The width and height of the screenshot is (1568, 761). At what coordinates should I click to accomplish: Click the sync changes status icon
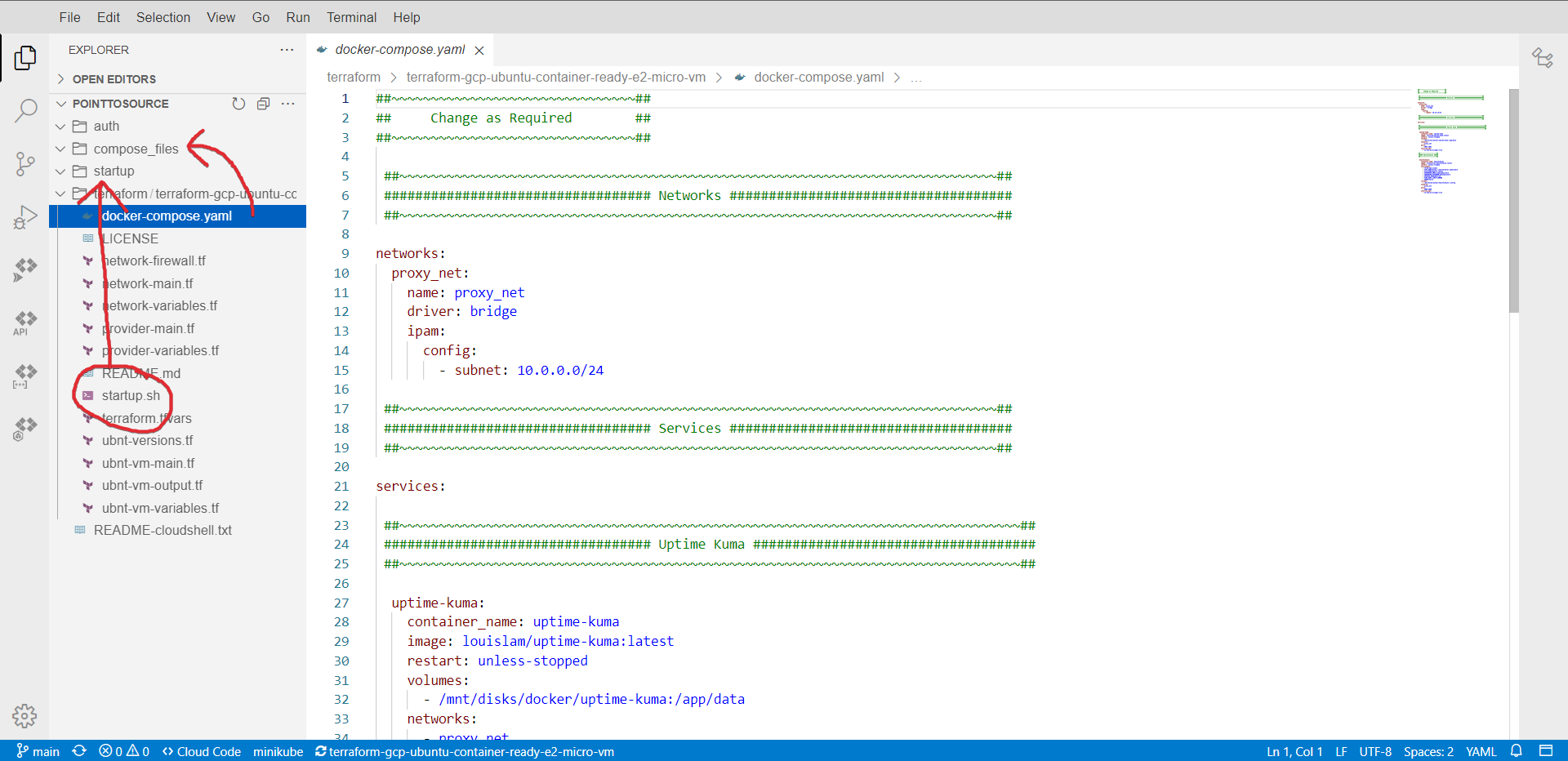click(x=79, y=751)
